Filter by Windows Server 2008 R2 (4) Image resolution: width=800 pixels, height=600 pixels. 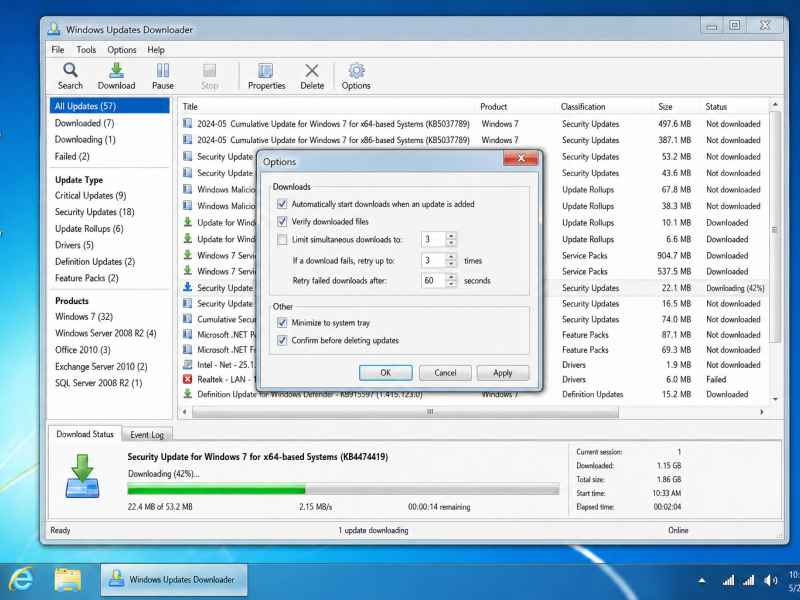click(106, 333)
